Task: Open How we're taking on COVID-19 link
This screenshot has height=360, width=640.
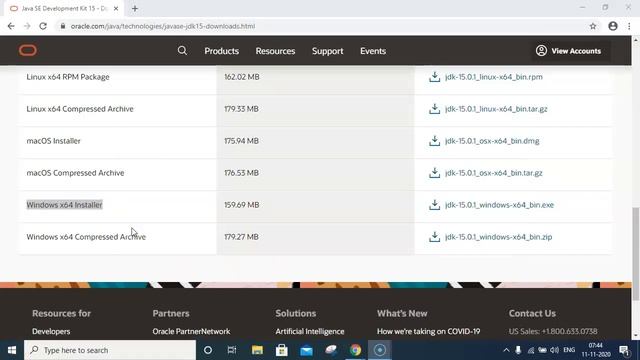Action: coord(428,331)
